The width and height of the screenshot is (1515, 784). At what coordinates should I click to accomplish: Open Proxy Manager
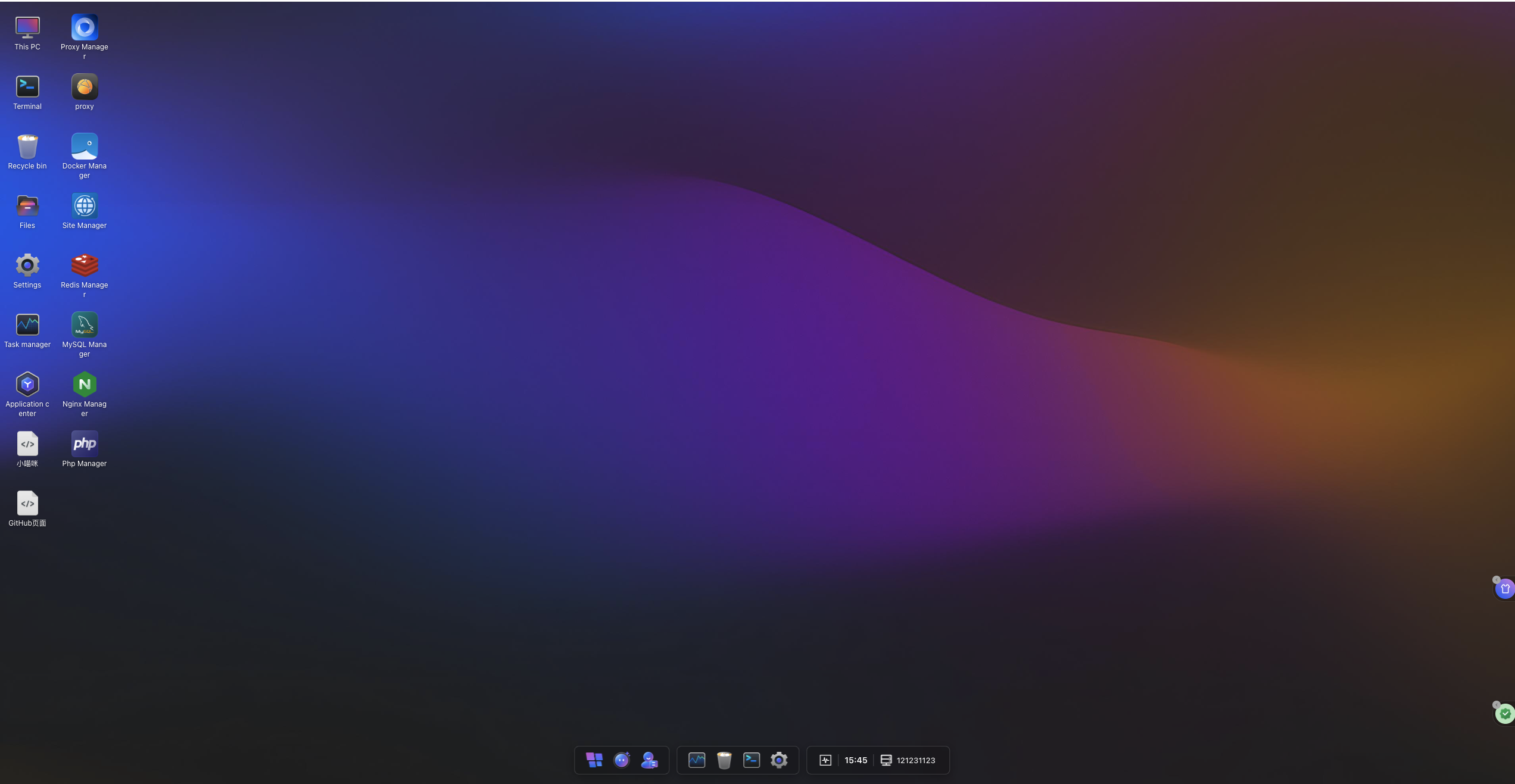click(x=84, y=26)
